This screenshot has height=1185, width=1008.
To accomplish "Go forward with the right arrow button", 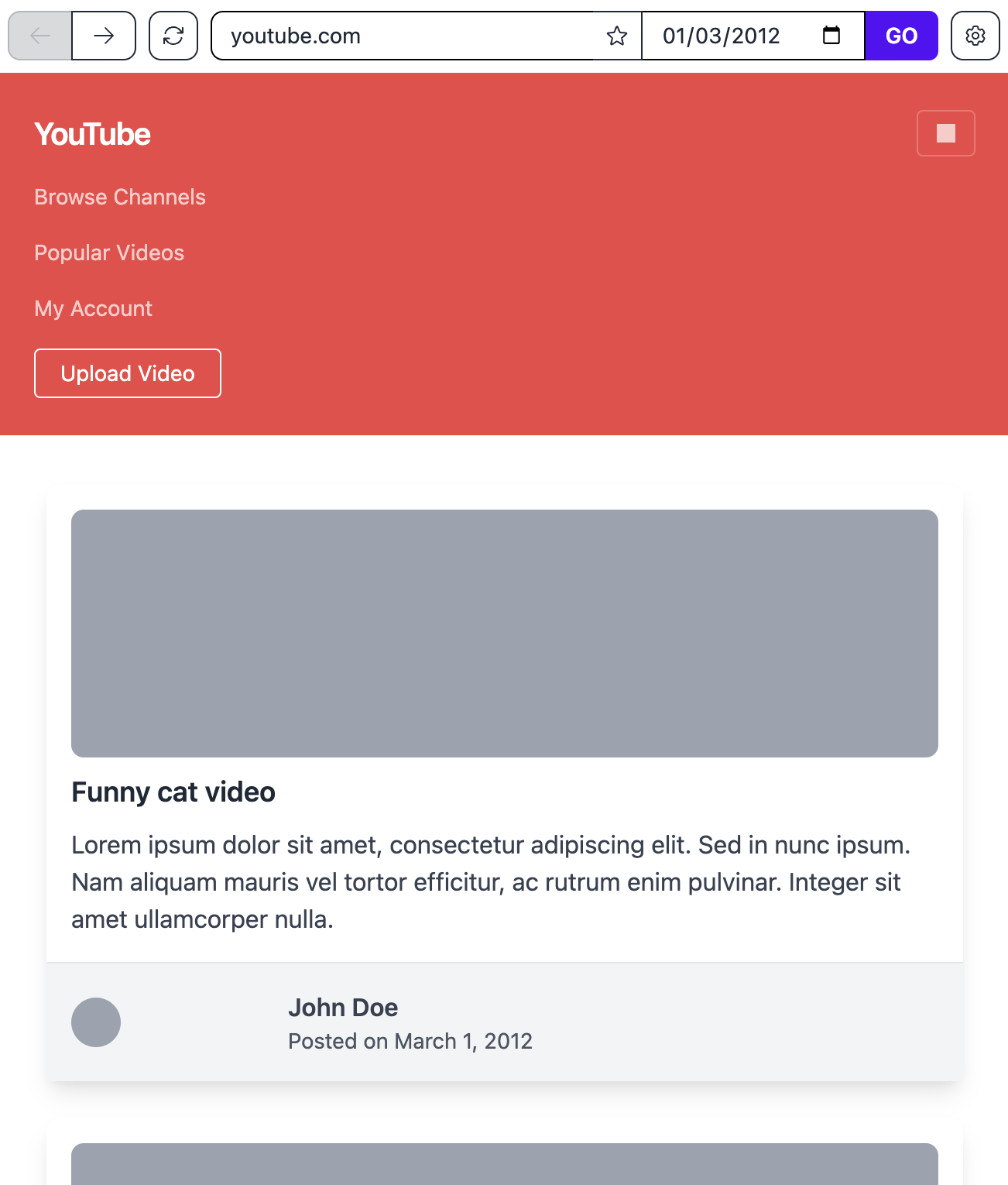I will click(104, 36).
